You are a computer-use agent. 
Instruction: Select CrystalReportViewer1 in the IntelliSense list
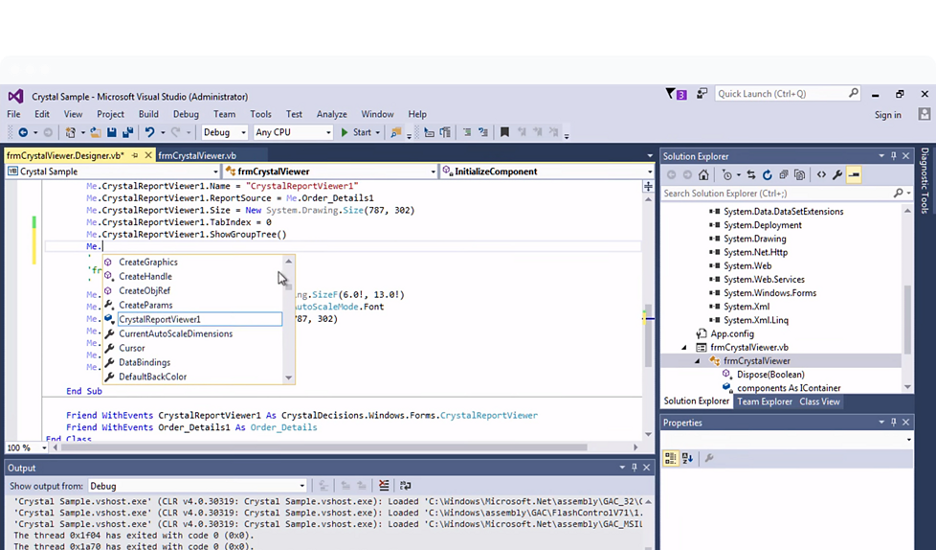pyautogui.click(x=160, y=319)
